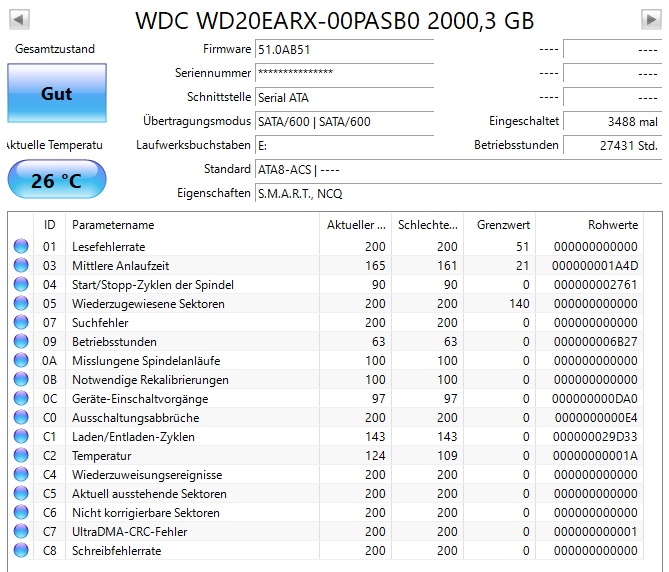The width and height of the screenshot is (669, 572).
Task: Click the Schlechte... column header
Action: [428, 225]
